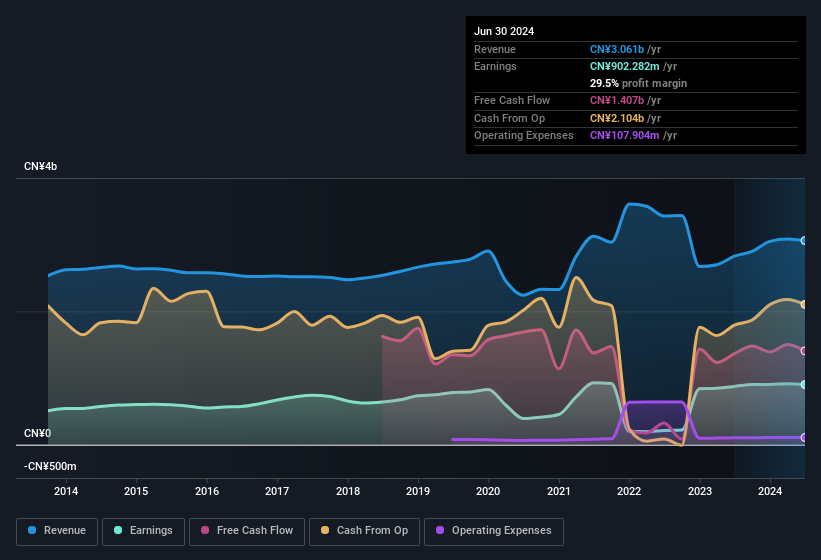Click the Operating Expenses label in tooltip
This screenshot has width=821, height=560.
click(x=524, y=136)
